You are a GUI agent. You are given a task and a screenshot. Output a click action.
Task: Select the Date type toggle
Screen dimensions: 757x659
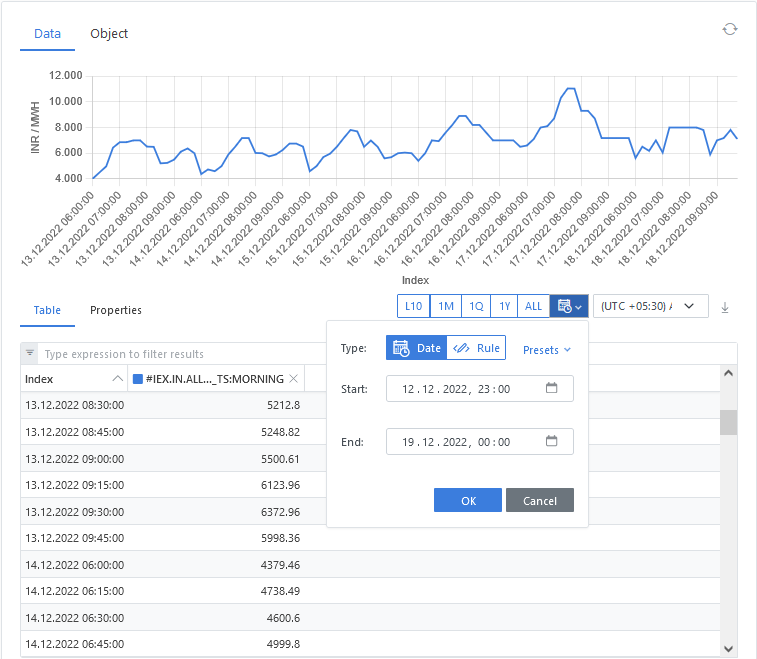[x=417, y=348]
